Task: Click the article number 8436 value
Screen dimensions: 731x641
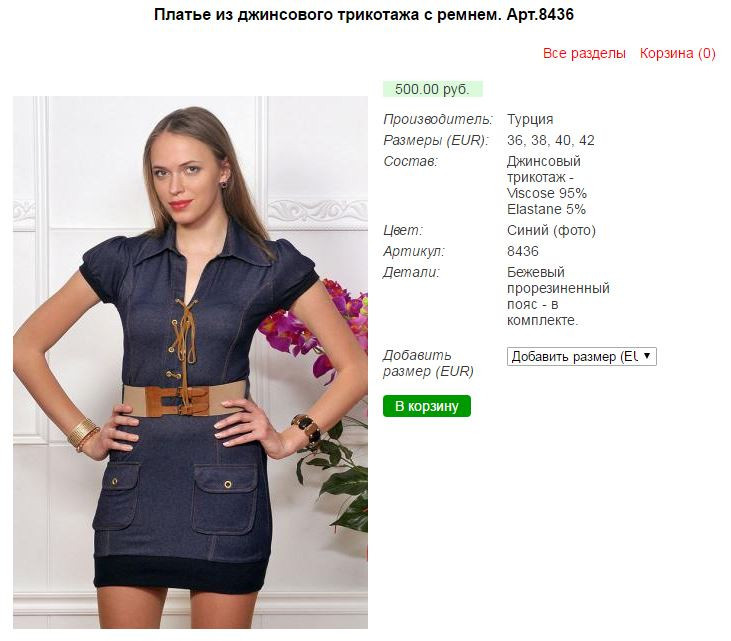Action: tap(523, 251)
